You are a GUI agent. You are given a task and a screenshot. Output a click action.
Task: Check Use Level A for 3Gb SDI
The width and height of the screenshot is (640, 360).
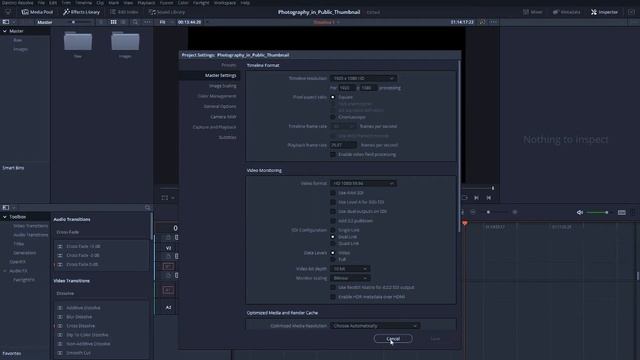[333, 202]
